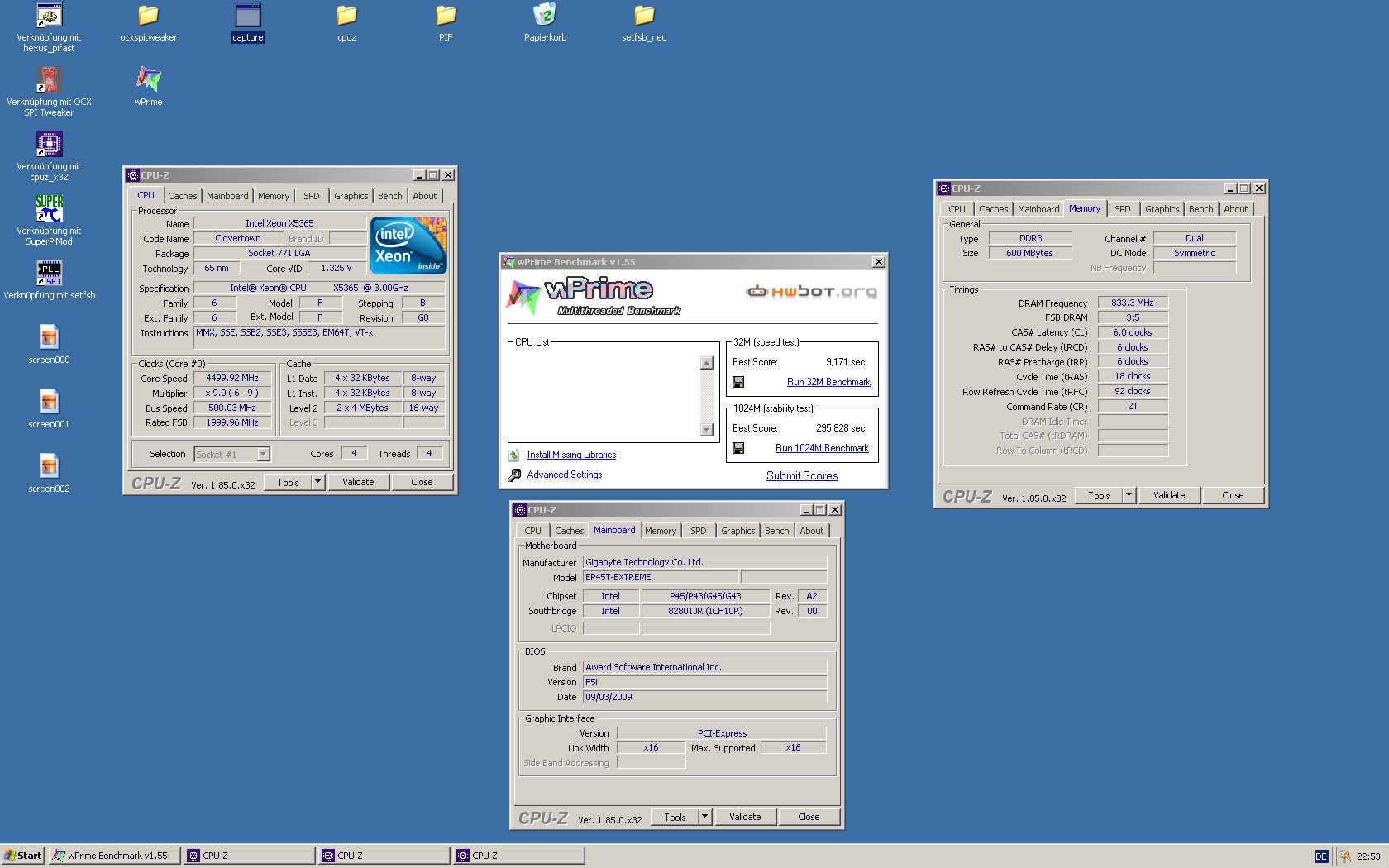
Task: Launch the SuperPiMod shortcut
Action: tap(49, 209)
